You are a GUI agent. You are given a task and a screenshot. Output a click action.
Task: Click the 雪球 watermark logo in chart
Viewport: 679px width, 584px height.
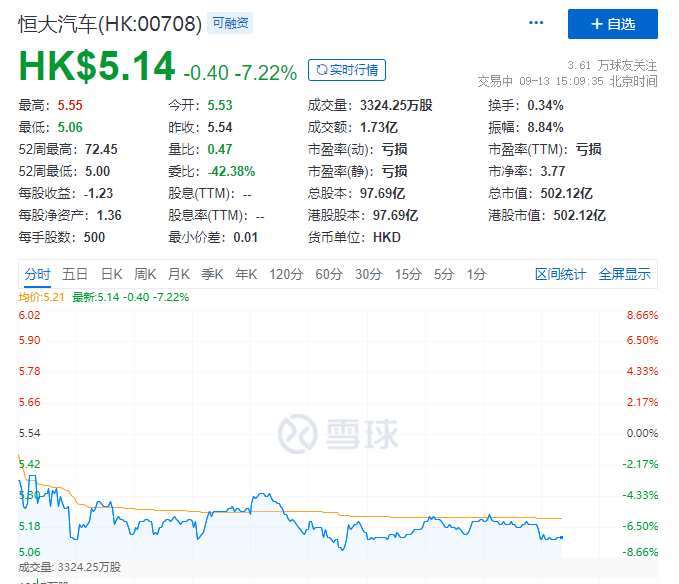coord(338,433)
